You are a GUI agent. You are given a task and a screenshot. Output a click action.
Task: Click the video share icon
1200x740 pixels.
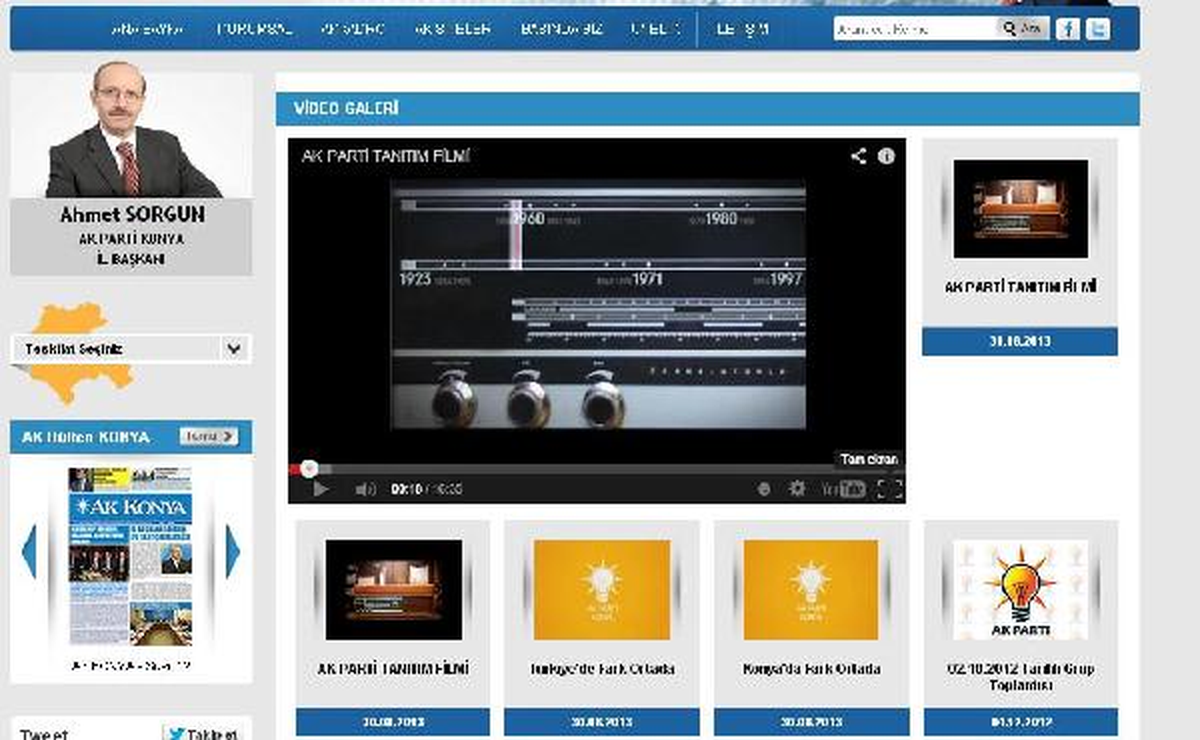[x=858, y=156]
